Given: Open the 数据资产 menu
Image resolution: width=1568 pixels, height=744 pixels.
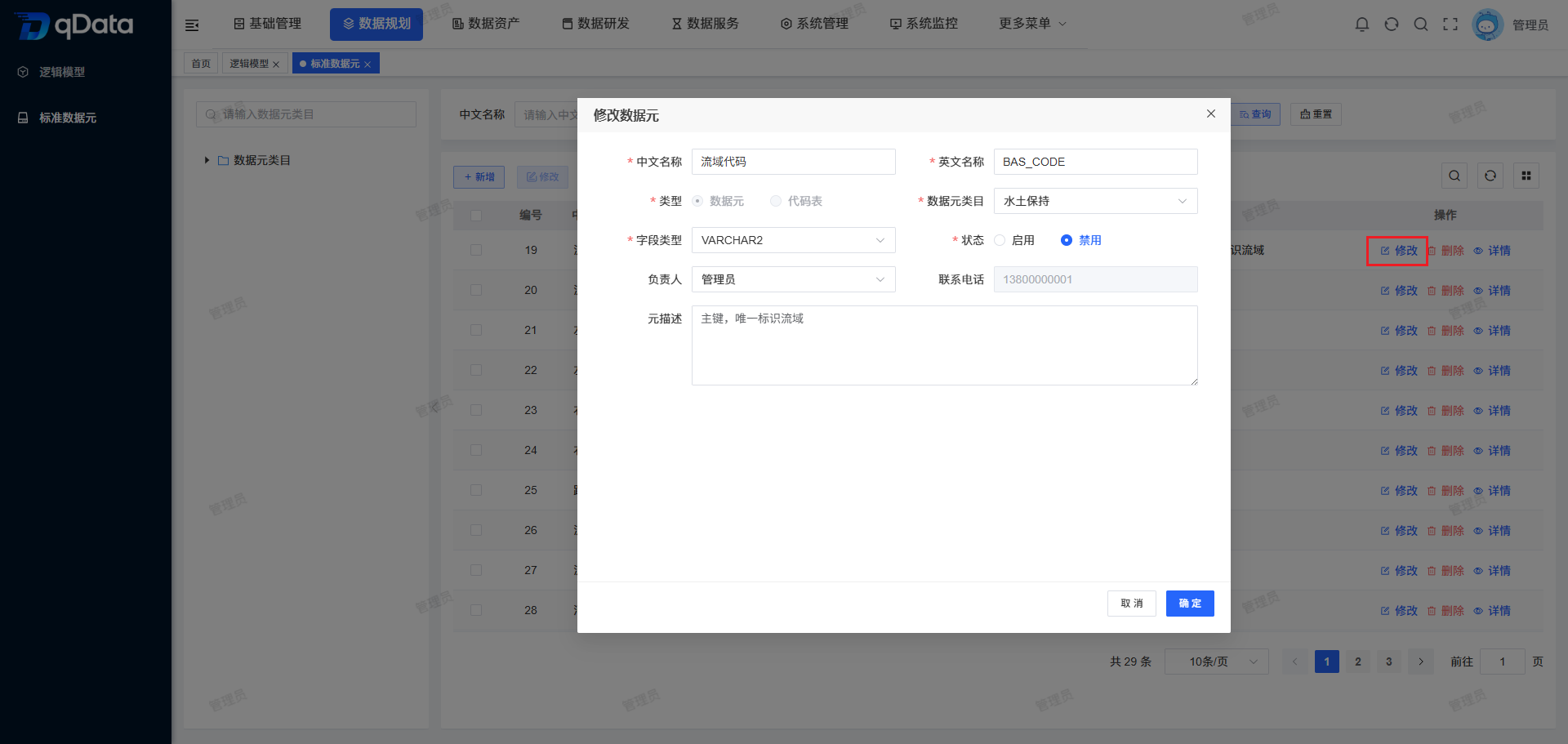Looking at the screenshot, I should (x=486, y=24).
